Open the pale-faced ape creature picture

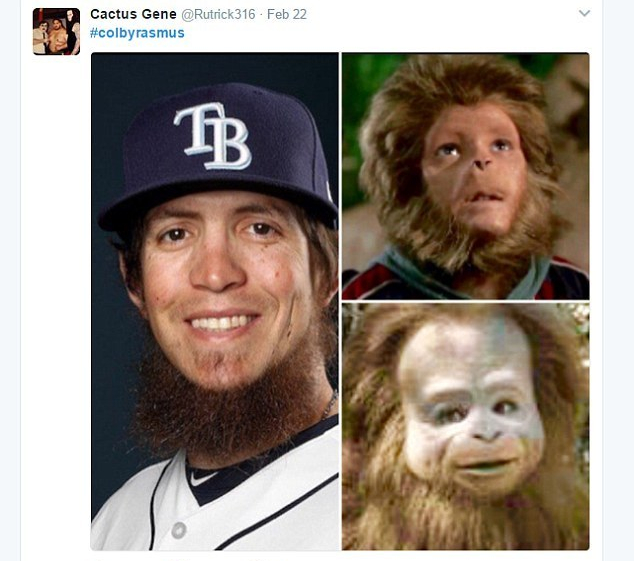pyautogui.click(x=465, y=427)
